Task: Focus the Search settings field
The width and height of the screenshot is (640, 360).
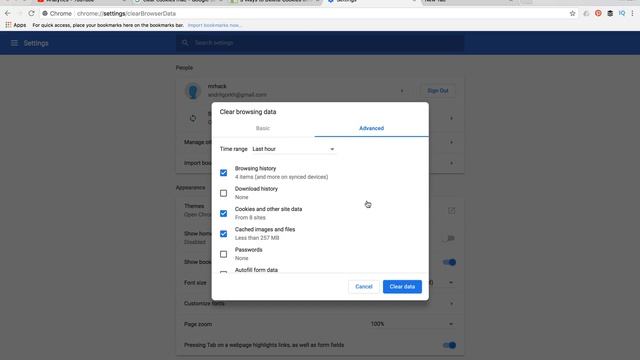Action: [320, 43]
